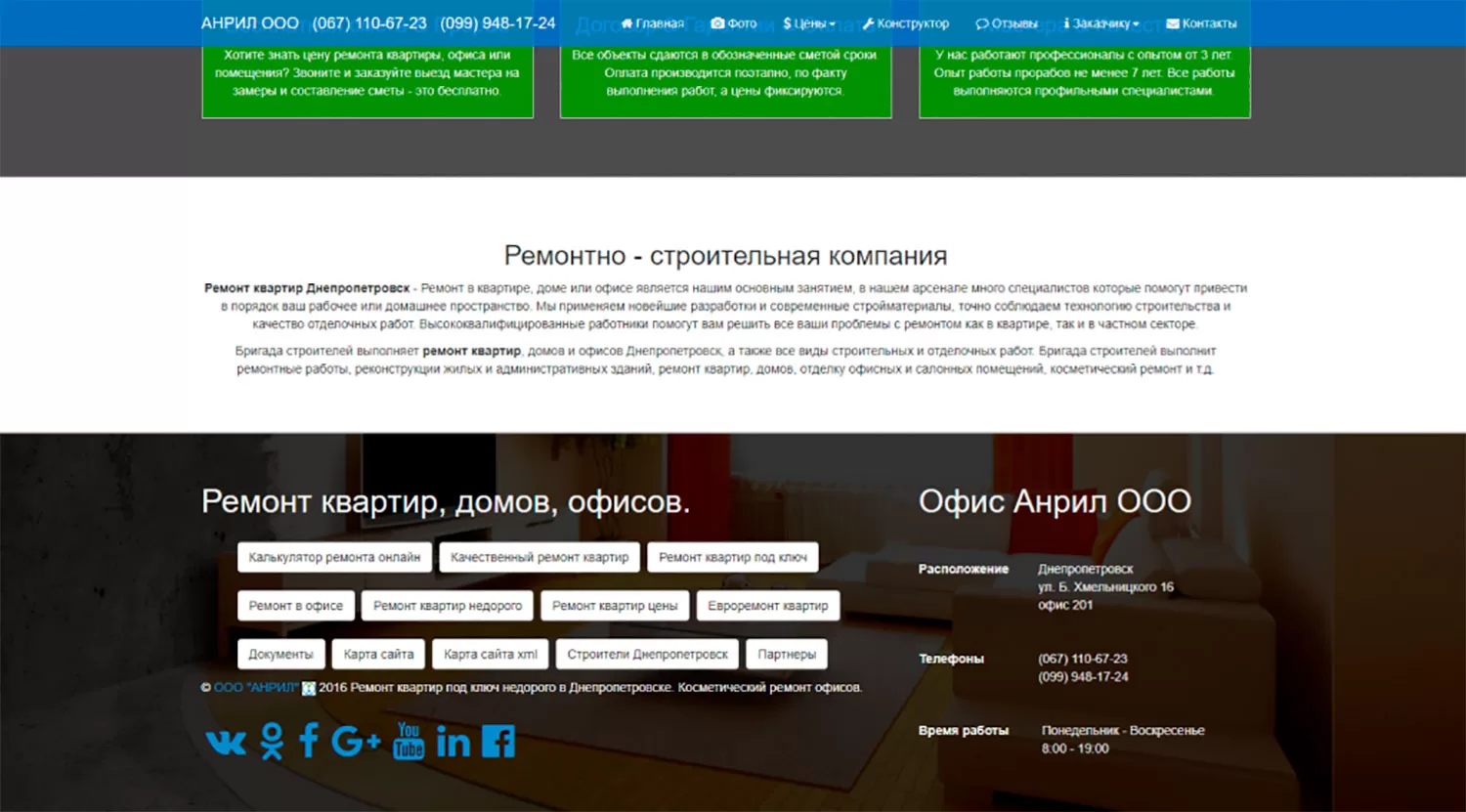Click the Google Plus icon

[x=356, y=742]
